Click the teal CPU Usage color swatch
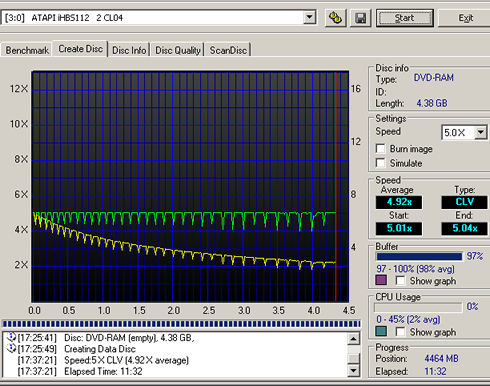Screen dimensions: 490x386 [x=381, y=331]
